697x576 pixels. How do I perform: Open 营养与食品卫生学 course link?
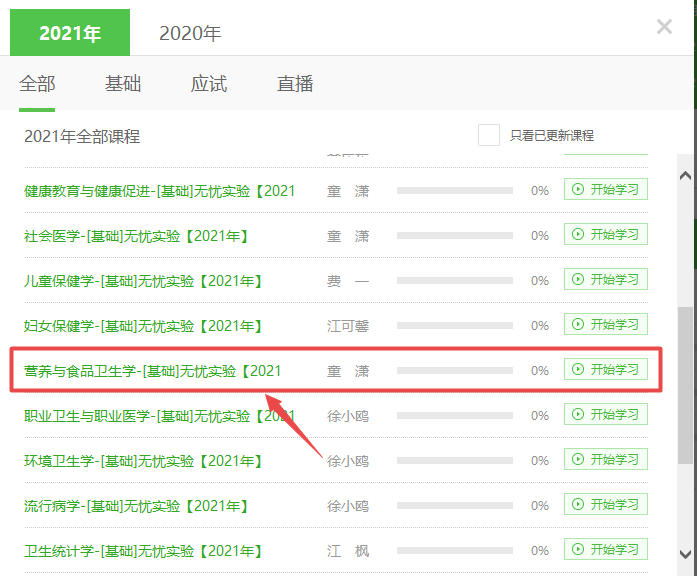click(153, 371)
